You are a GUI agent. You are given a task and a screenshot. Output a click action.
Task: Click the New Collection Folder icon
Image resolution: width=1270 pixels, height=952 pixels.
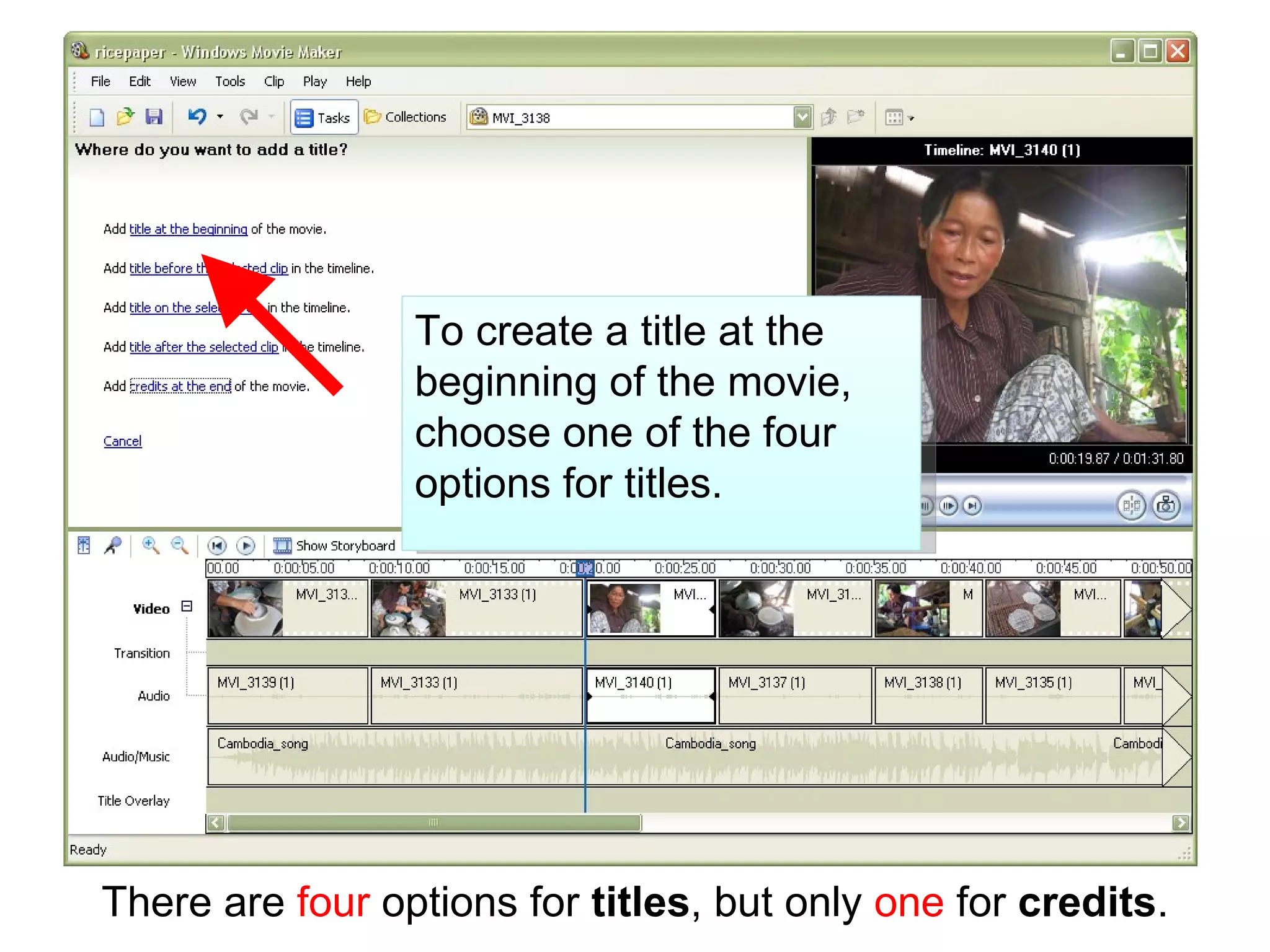pyautogui.click(x=856, y=117)
